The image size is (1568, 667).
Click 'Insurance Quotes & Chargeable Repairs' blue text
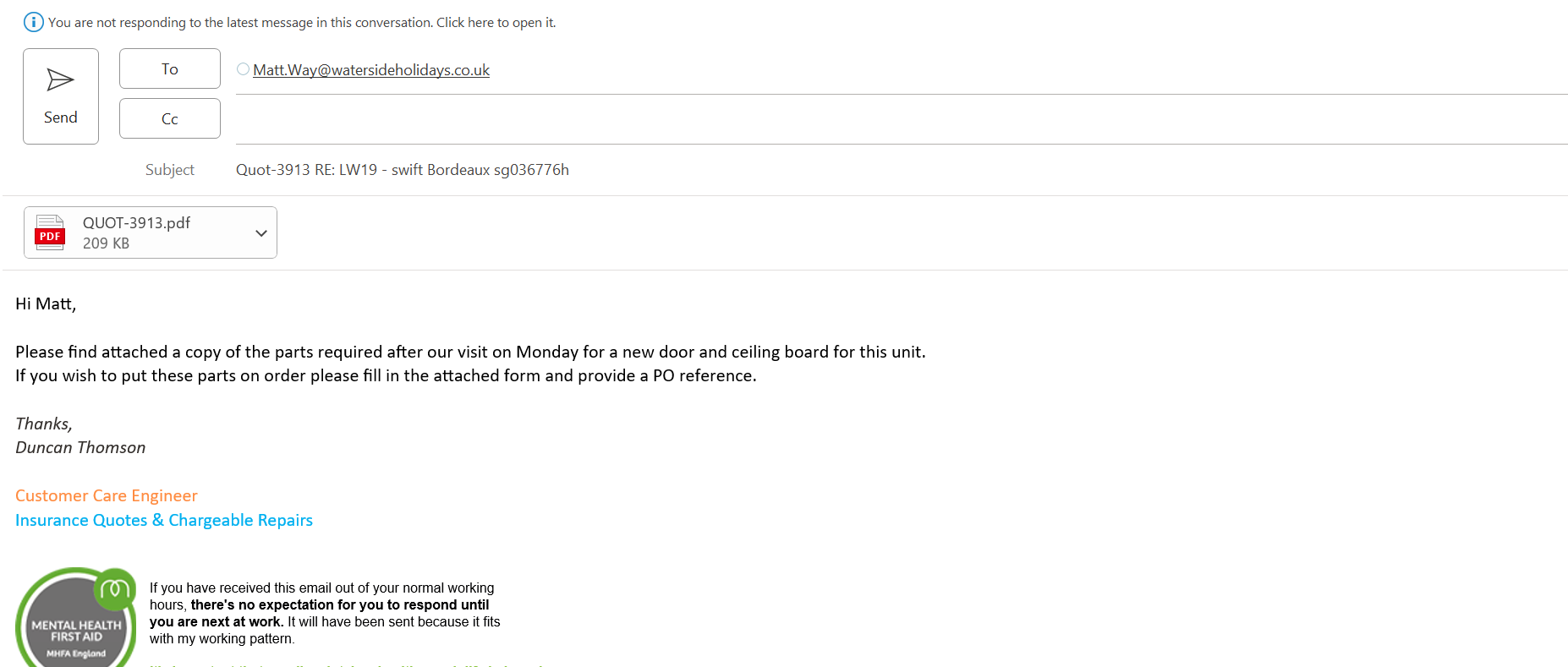pyautogui.click(x=164, y=521)
